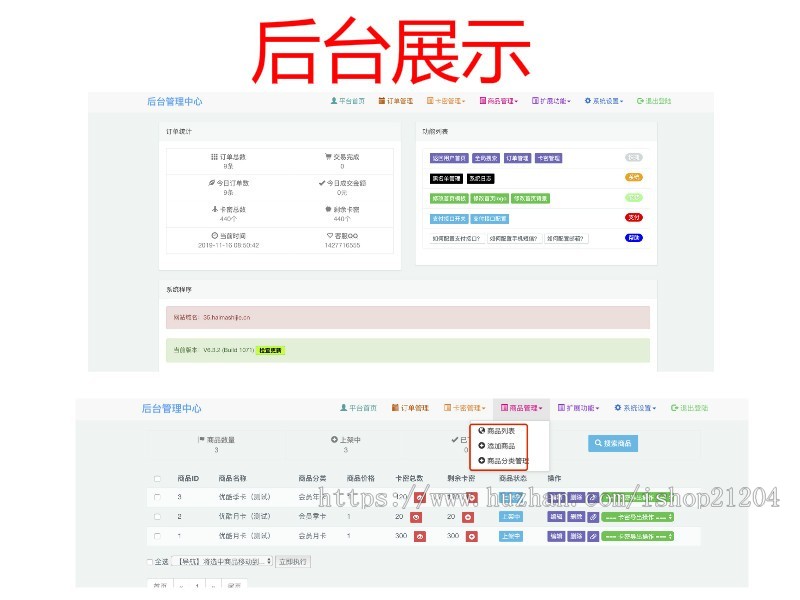Viewport: 800px width, 600px height.
Task: Click the order icon beside 订单管理 in navbar
Action: (398, 407)
